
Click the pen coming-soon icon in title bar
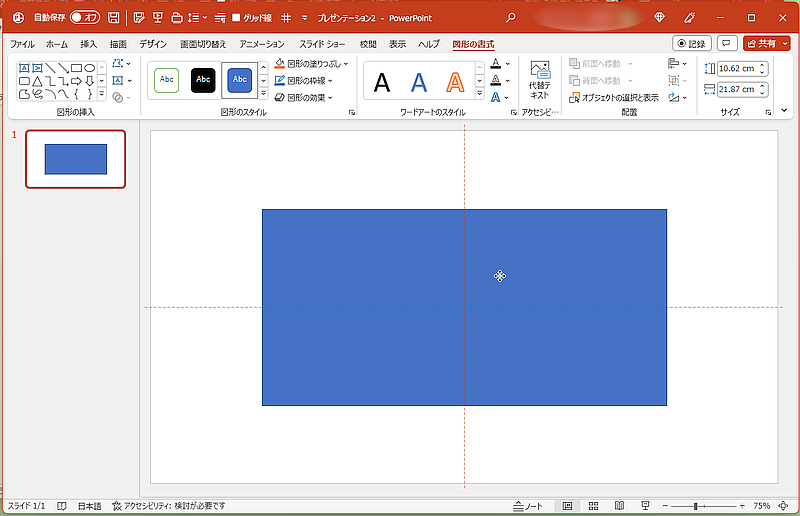(x=689, y=18)
